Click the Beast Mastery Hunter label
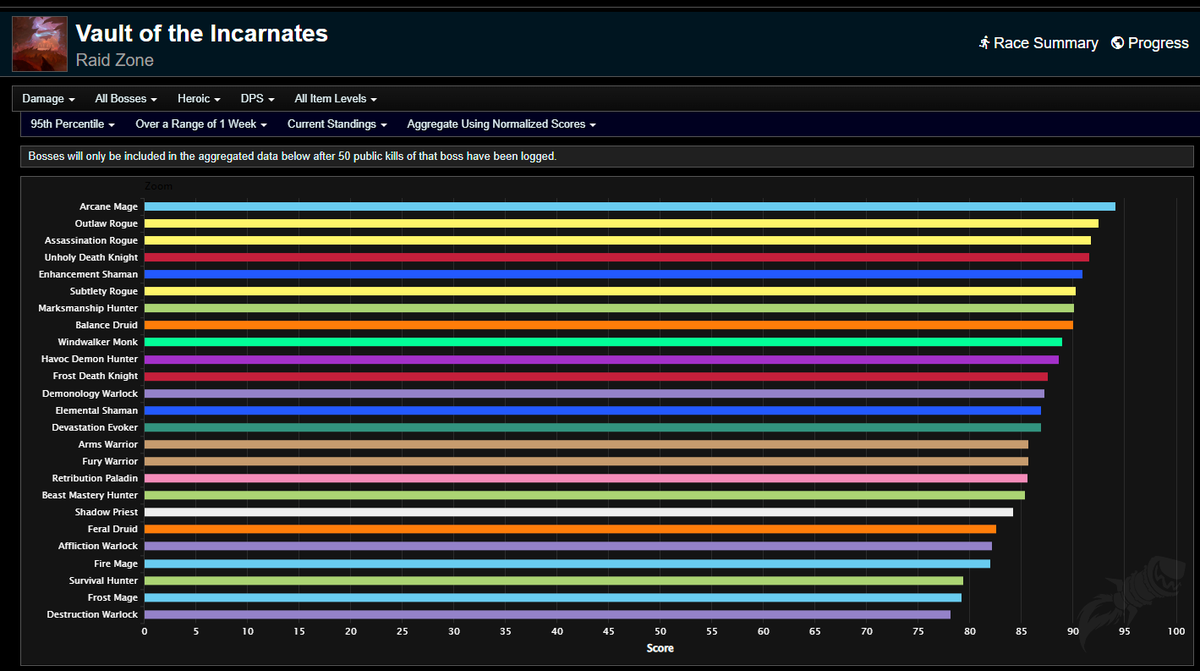 [x=90, y=495]
